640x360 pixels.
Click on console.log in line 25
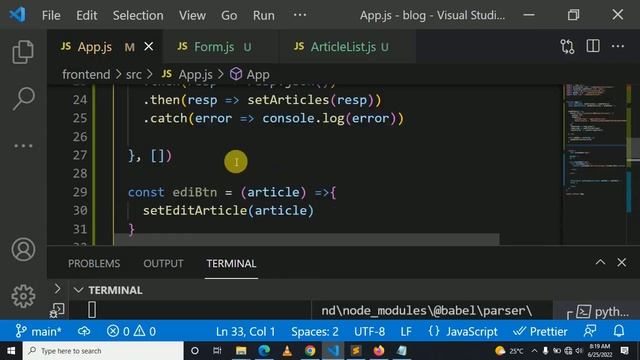(x=303, y=118)
